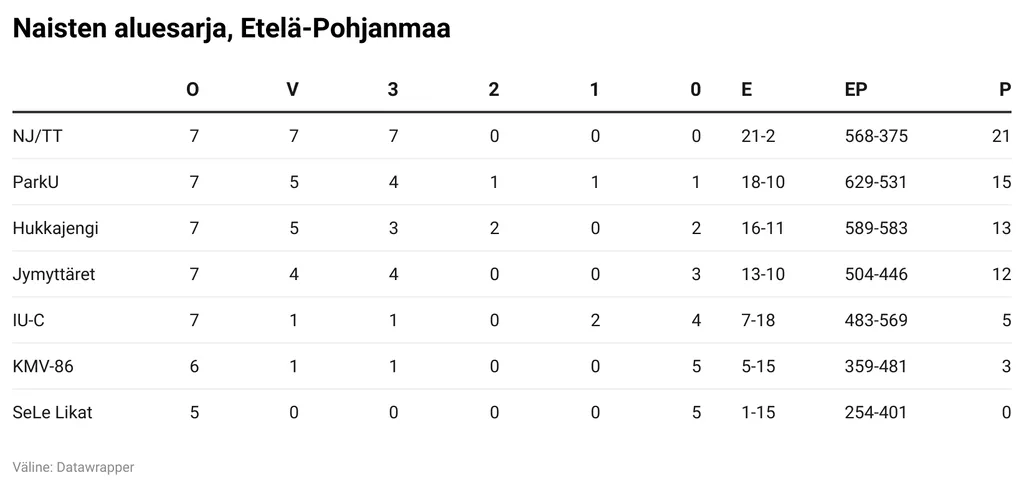Select the SeLe Likat team name
This screenshot has width=1024, height=488.
click(x=52, y=412)
